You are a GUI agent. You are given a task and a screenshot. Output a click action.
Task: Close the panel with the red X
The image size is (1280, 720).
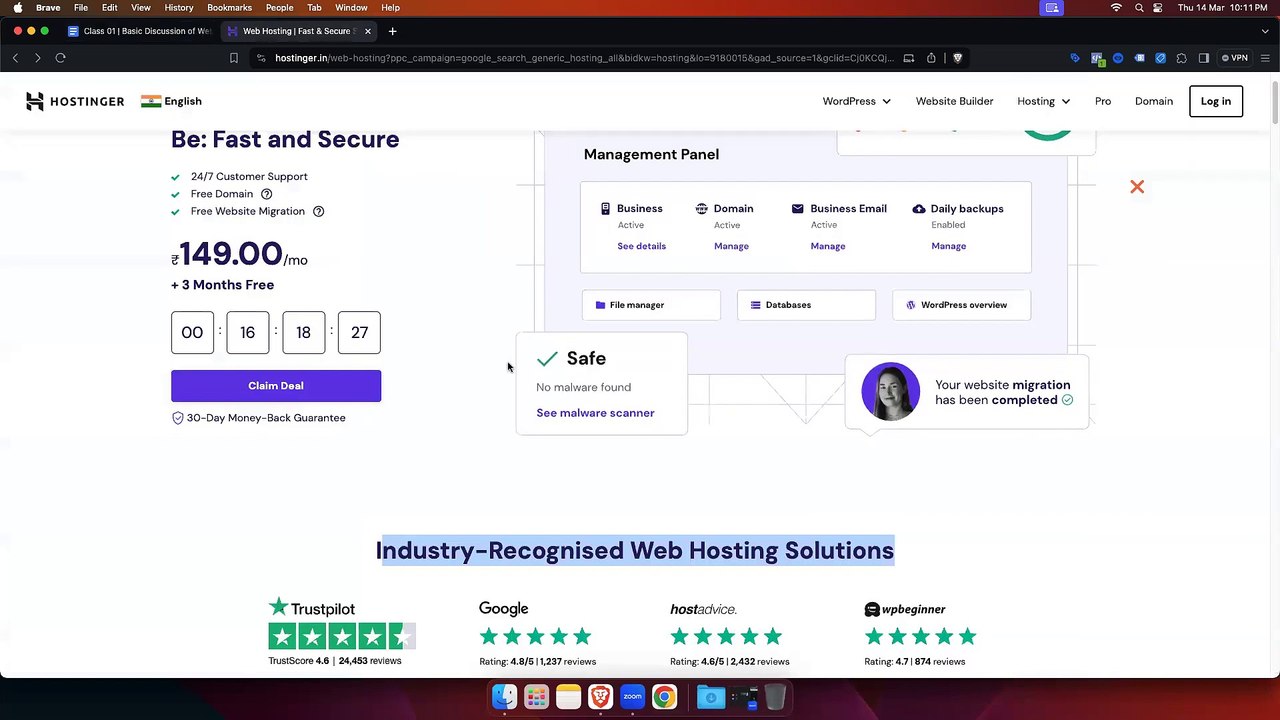coord(1137,187)
